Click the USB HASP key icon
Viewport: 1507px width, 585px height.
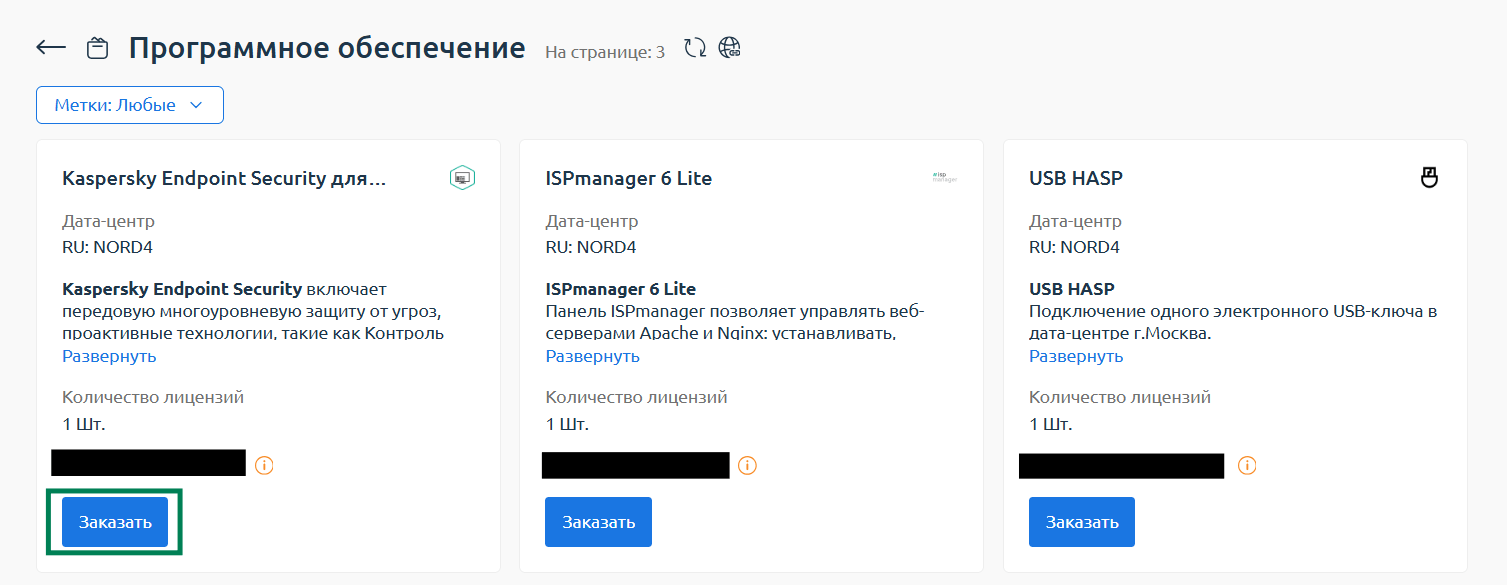[1429, 178]
